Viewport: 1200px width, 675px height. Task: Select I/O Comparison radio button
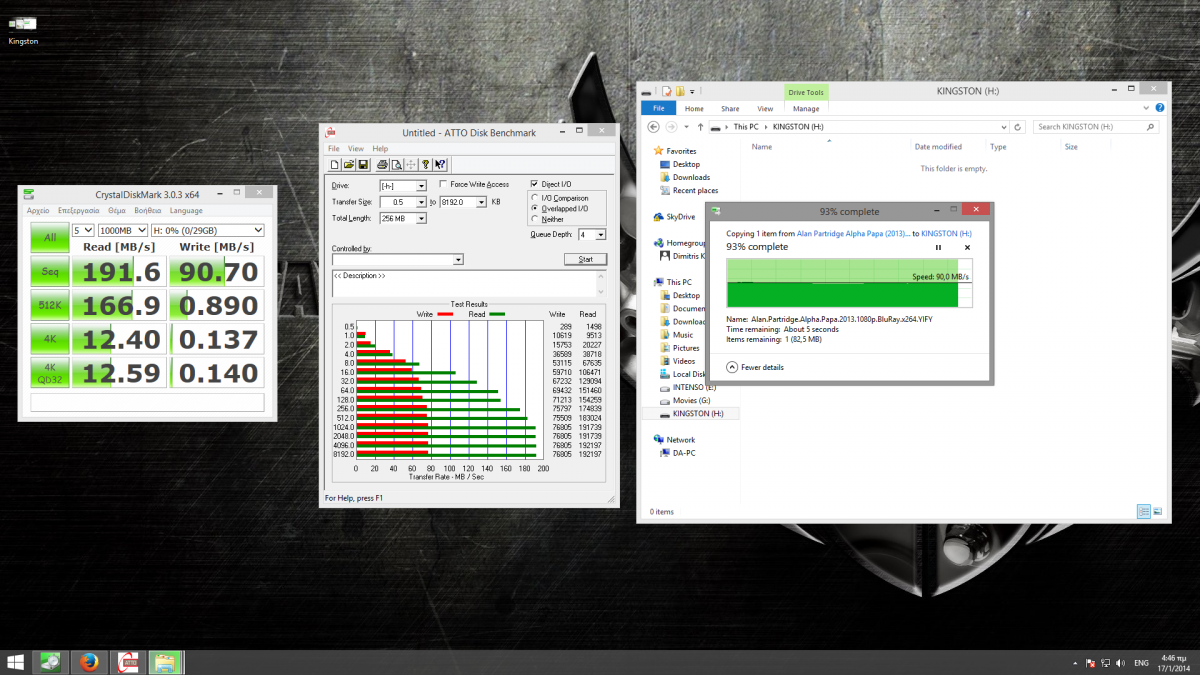pos(534,198)
